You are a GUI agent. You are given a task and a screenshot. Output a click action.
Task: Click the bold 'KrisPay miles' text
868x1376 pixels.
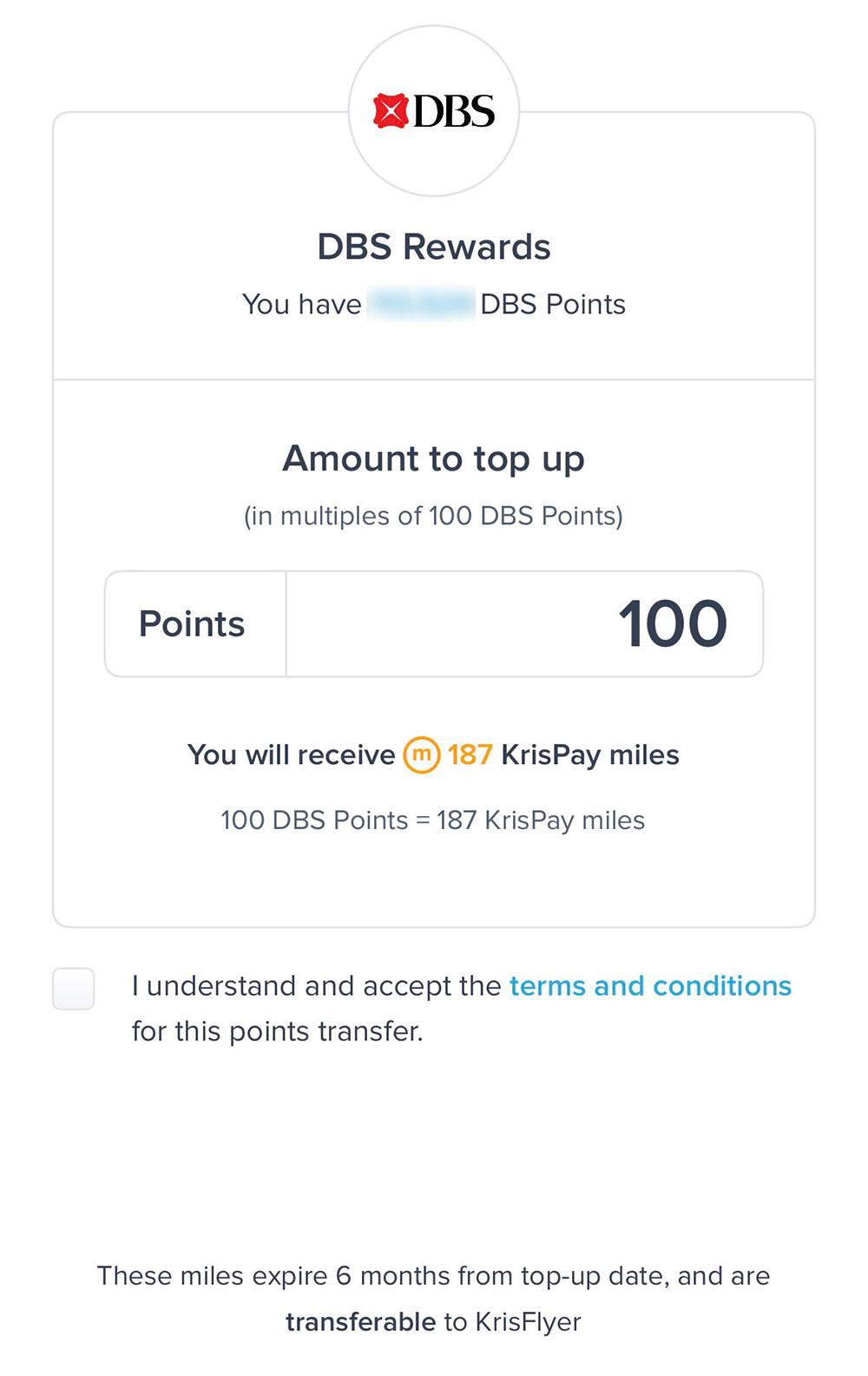(x=590, y=754)
